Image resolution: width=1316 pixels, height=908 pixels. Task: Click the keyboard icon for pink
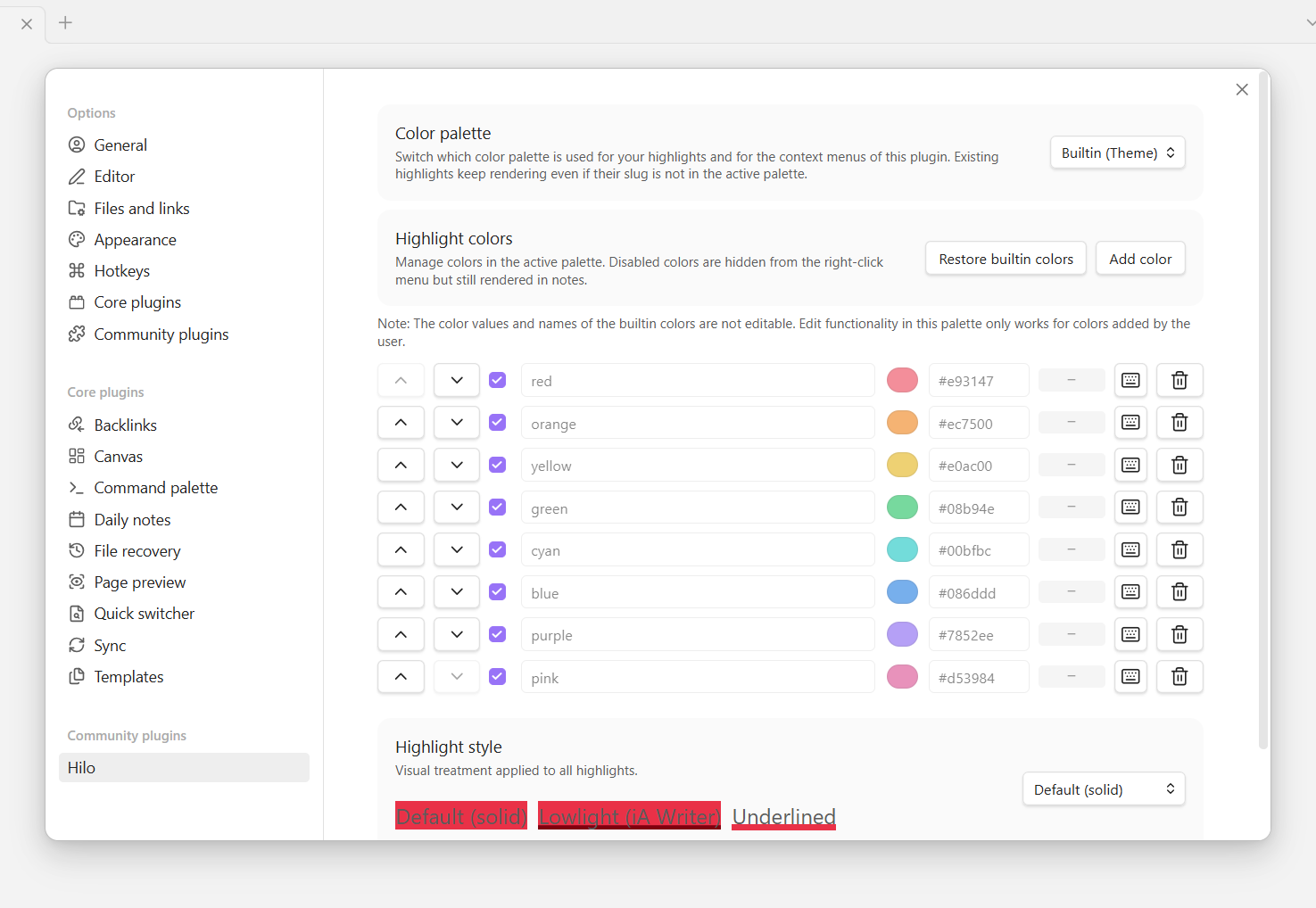1130,677
